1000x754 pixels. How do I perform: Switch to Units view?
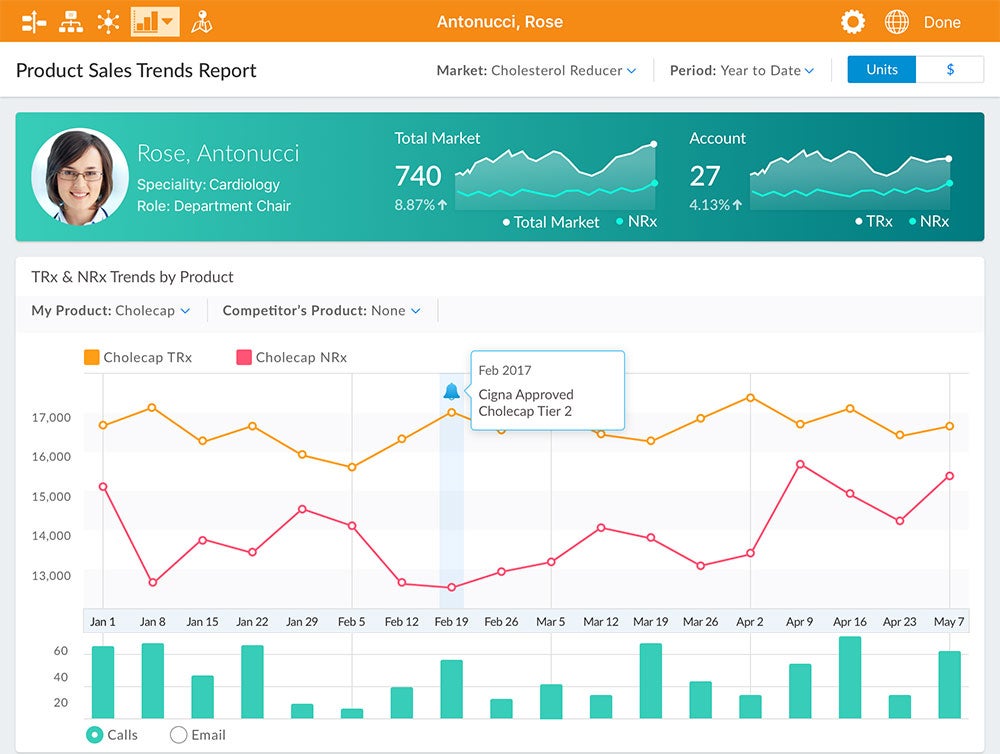881,70
